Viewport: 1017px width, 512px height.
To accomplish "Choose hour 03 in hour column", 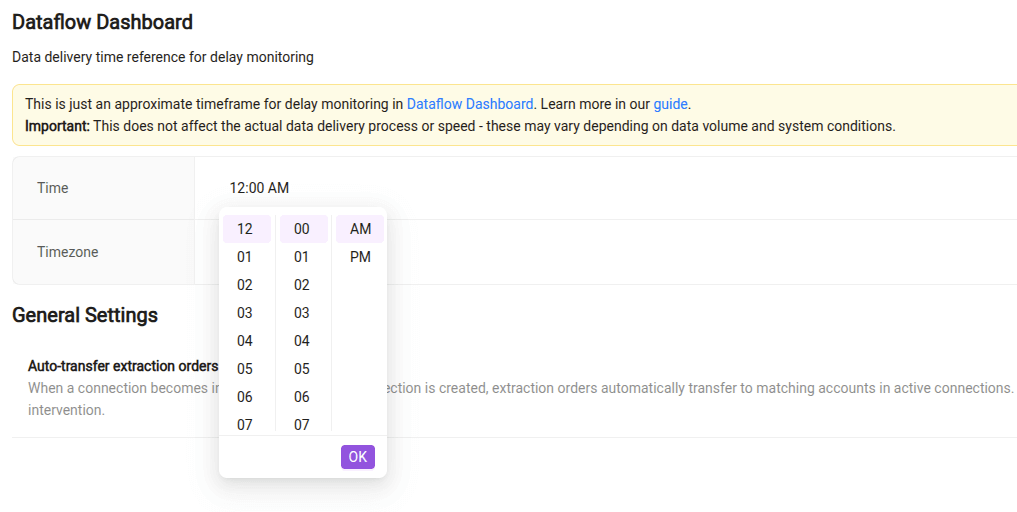I will click(246, 313).
